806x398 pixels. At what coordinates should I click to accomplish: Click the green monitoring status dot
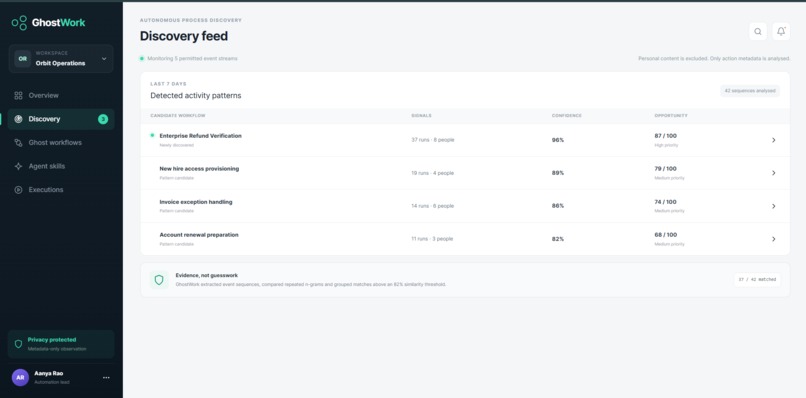tap(142, 59)
